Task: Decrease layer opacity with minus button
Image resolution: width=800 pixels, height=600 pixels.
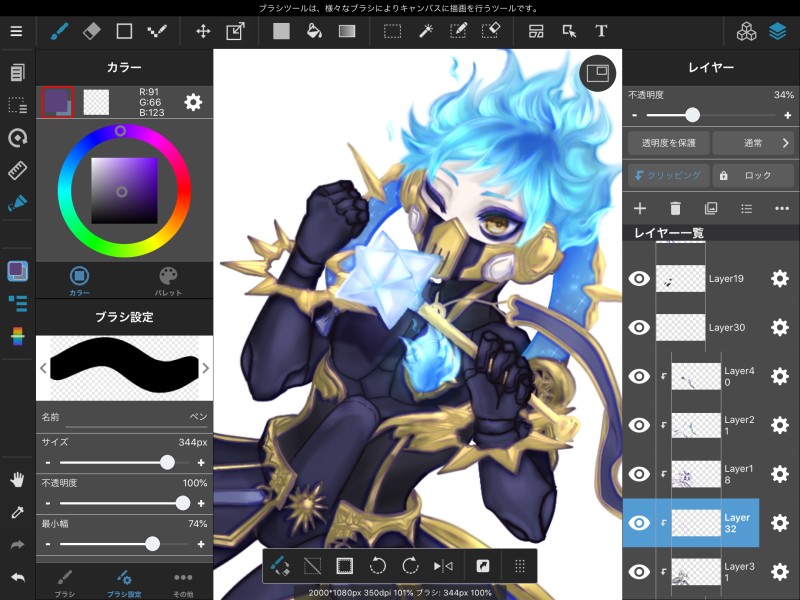Action: 634,115
